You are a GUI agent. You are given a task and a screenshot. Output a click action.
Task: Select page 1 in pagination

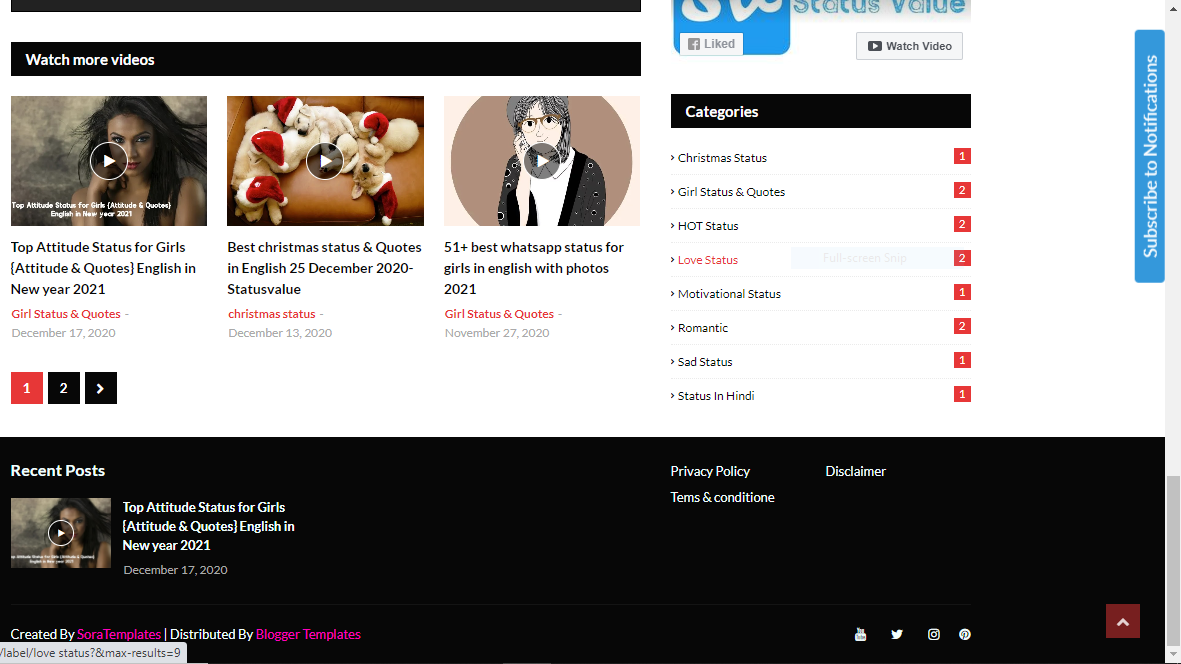26,388
